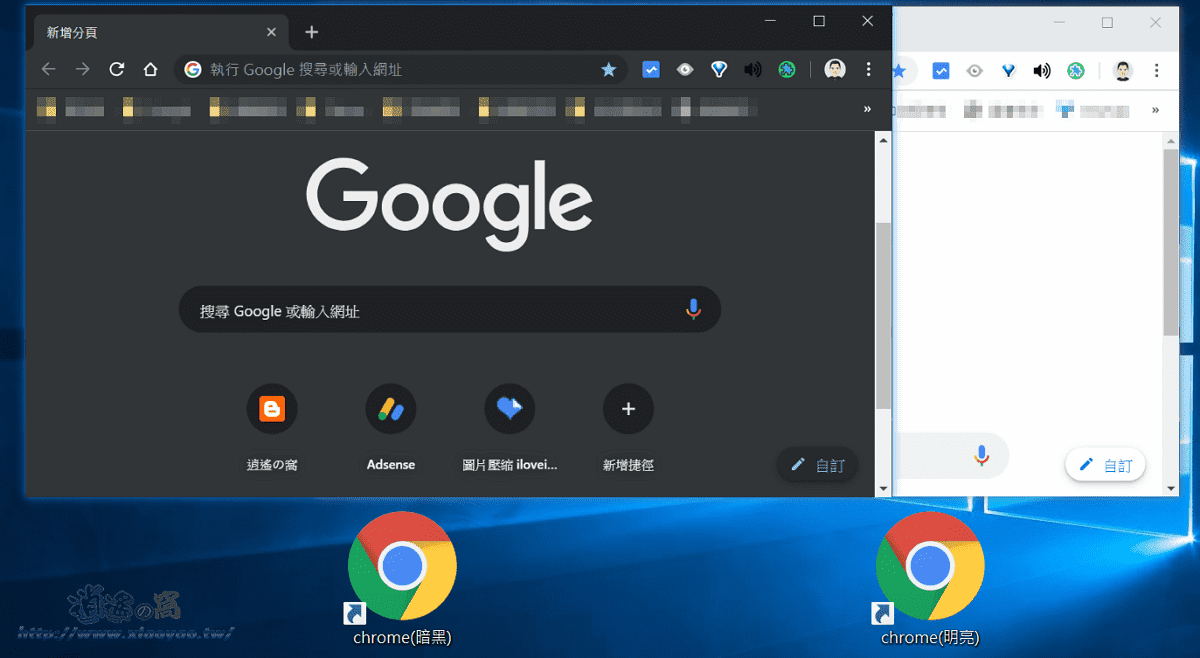
Task: Minimize the dark Chrome window
Action: [771, 20]
